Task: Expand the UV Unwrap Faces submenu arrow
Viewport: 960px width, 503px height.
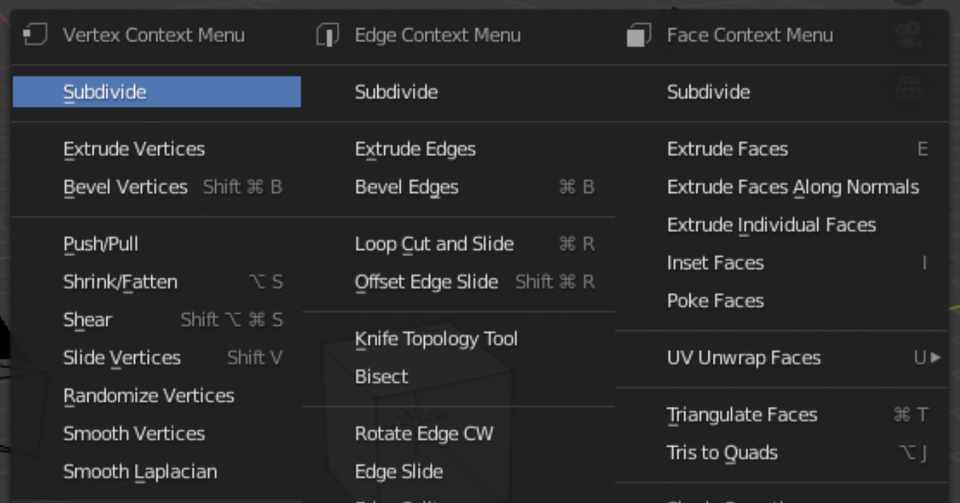Action: coord(936,357)
